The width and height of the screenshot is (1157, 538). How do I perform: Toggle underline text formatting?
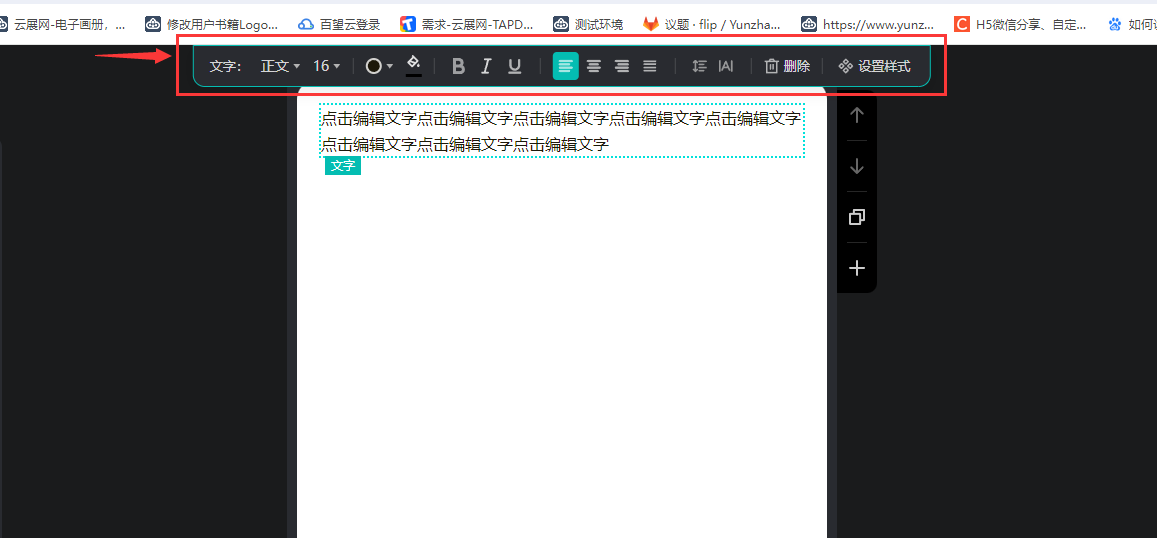coord(514,66)
